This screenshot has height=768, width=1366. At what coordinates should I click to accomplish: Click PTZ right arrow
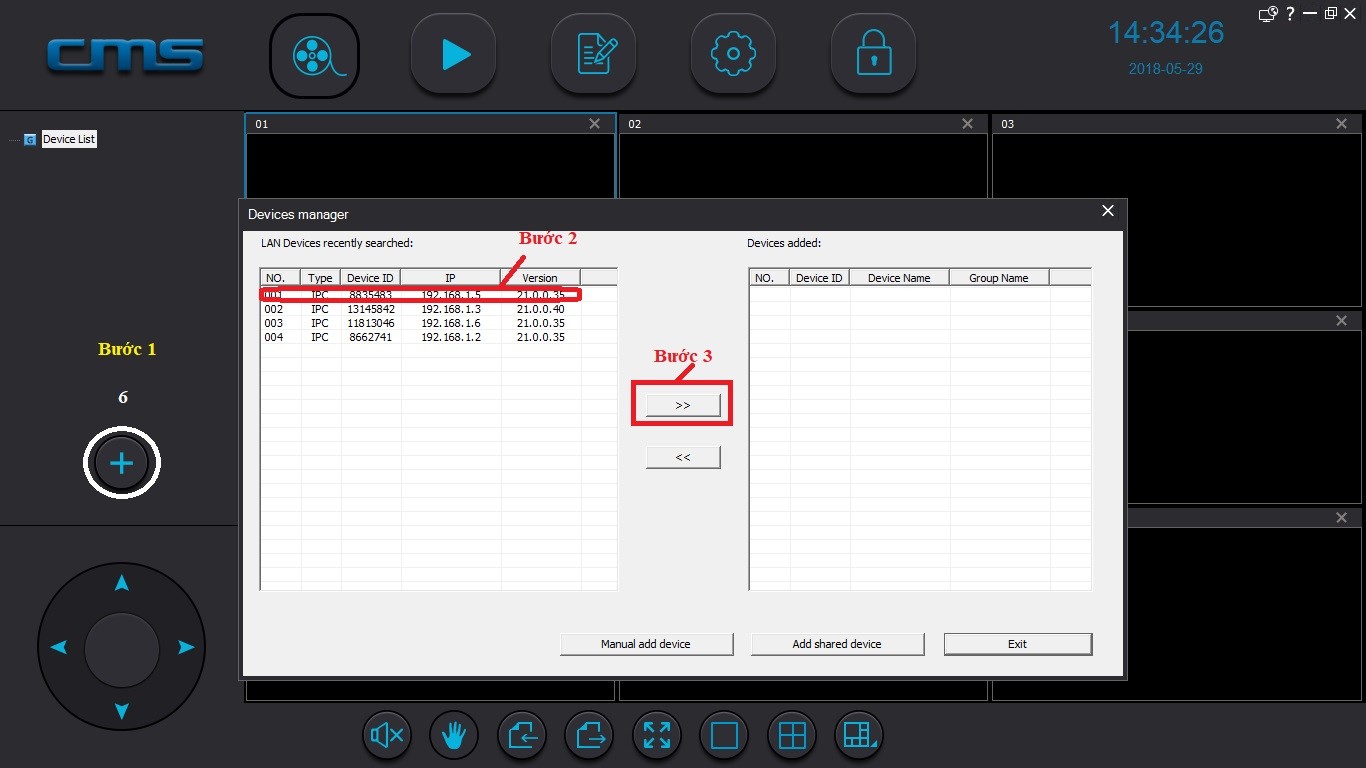186,648
